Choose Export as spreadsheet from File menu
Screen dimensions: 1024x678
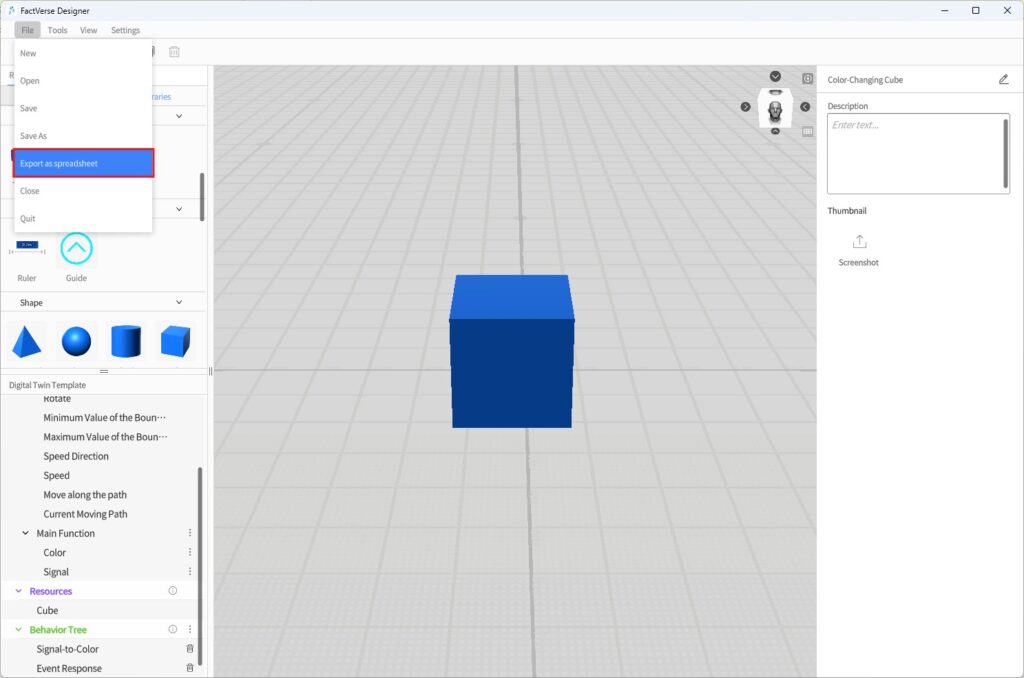point(83,163)
